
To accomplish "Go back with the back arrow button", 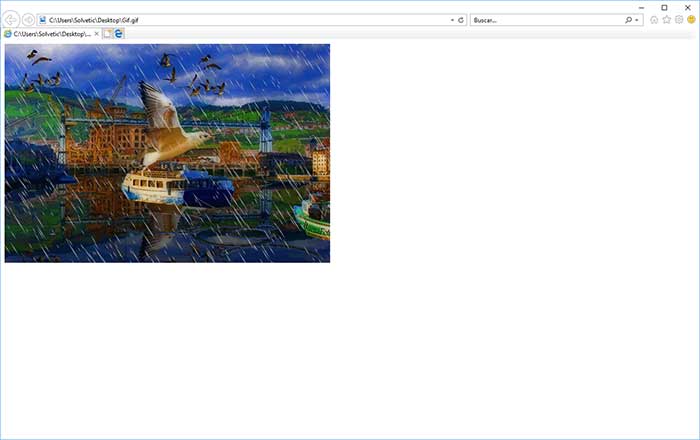I will click(11, 20).
